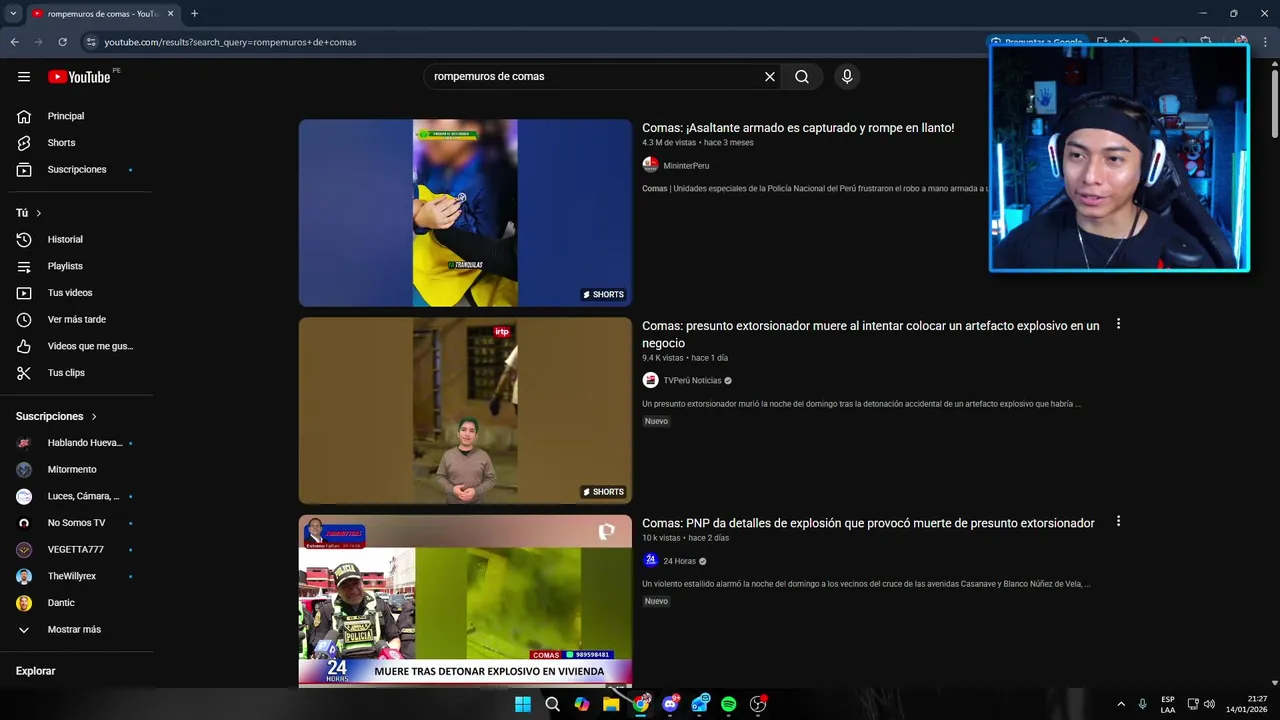View site information icon in address bar

tap(91, 42)
